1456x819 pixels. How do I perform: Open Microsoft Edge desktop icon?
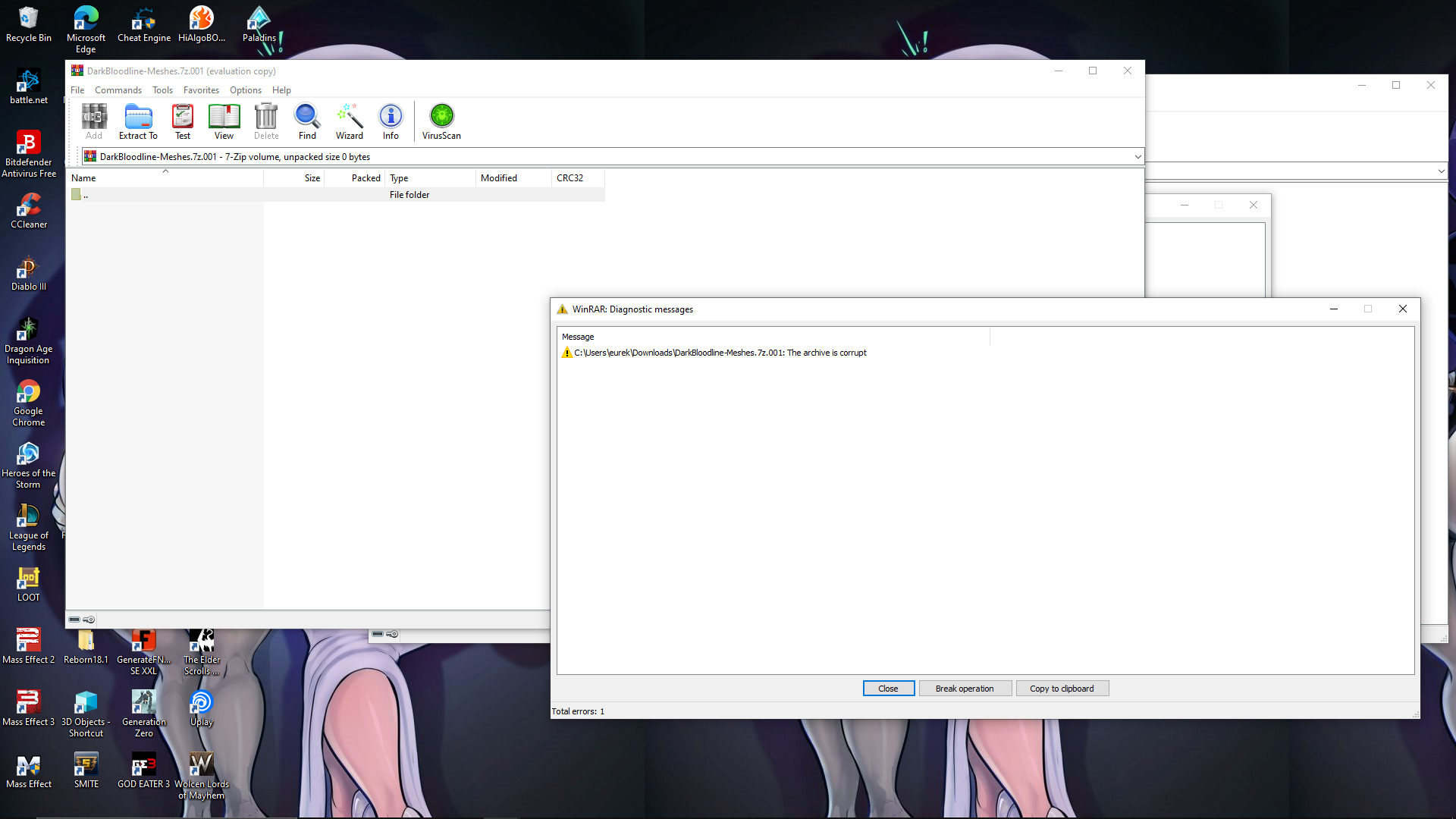[x=86, y=30]
